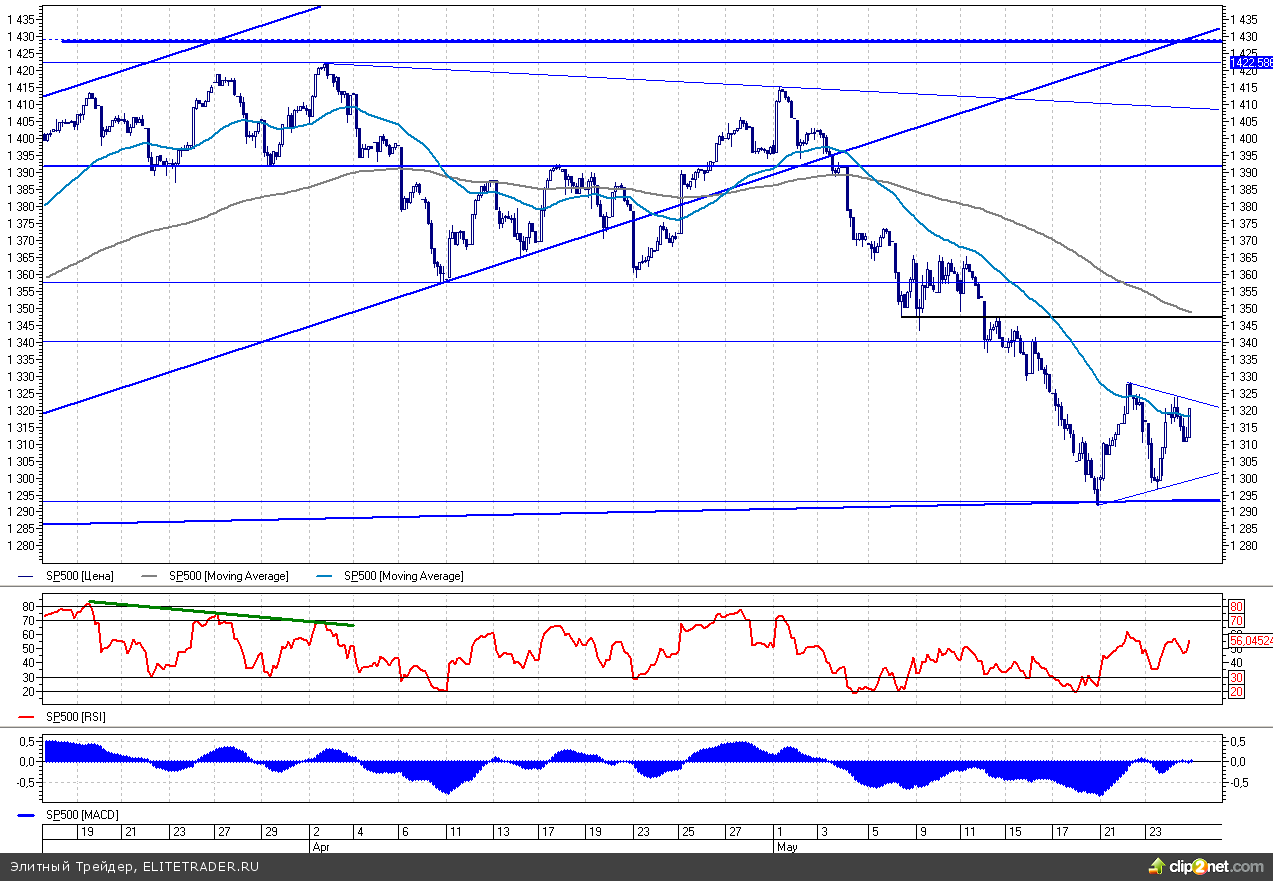
Task: Select the RSI 20 level box
Action: pyautogui.click(x=1236, y=692)
